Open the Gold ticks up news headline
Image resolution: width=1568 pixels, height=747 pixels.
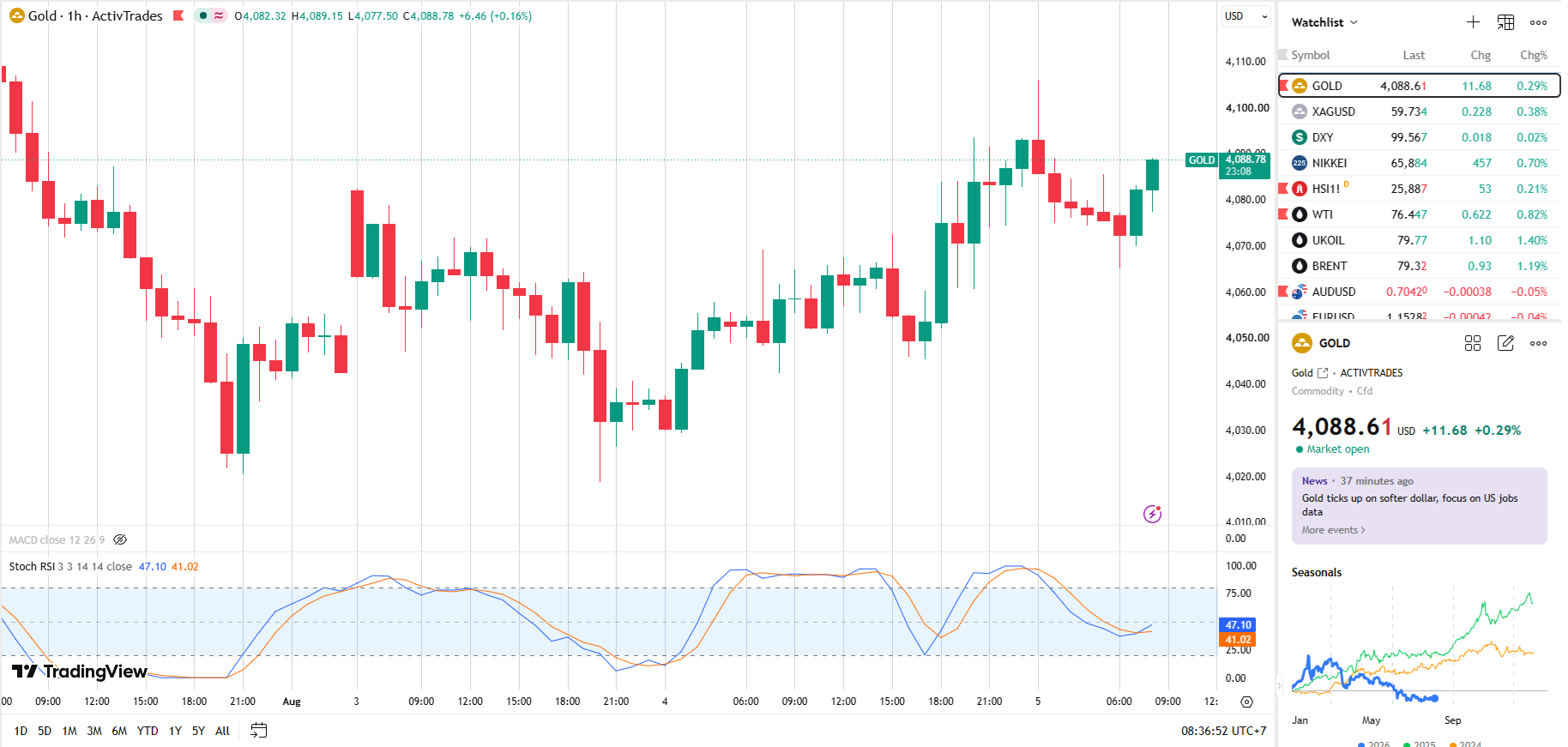[x=1409, y=505]
